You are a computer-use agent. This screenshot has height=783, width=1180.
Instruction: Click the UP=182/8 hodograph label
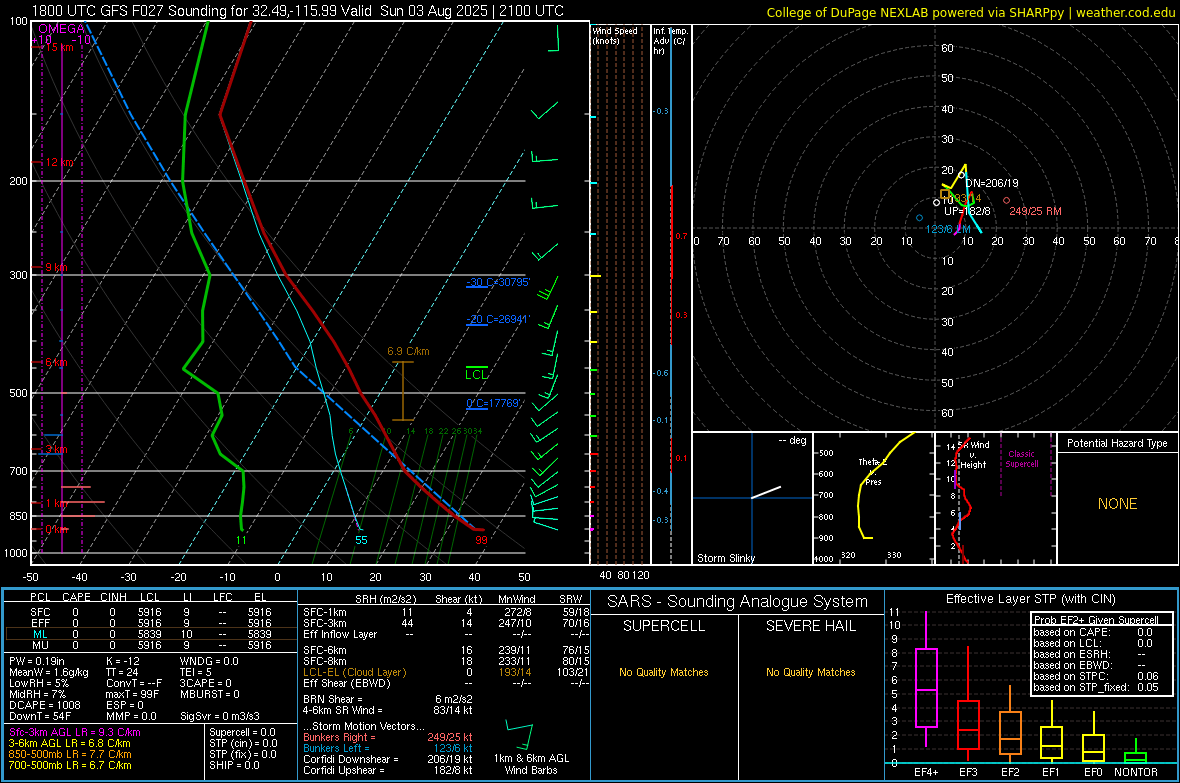click(x=967, y=211)
